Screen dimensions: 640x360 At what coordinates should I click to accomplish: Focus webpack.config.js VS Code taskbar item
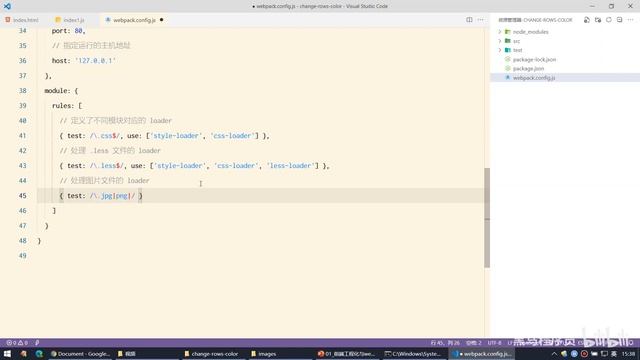(482, 354)
